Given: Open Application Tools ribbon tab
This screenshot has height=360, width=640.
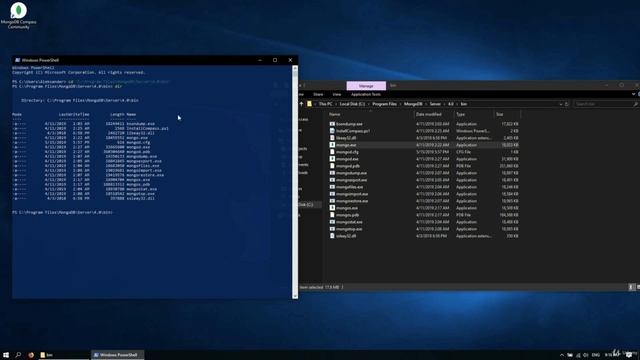Looking at the screenshot, I should [x=366, y=94].
